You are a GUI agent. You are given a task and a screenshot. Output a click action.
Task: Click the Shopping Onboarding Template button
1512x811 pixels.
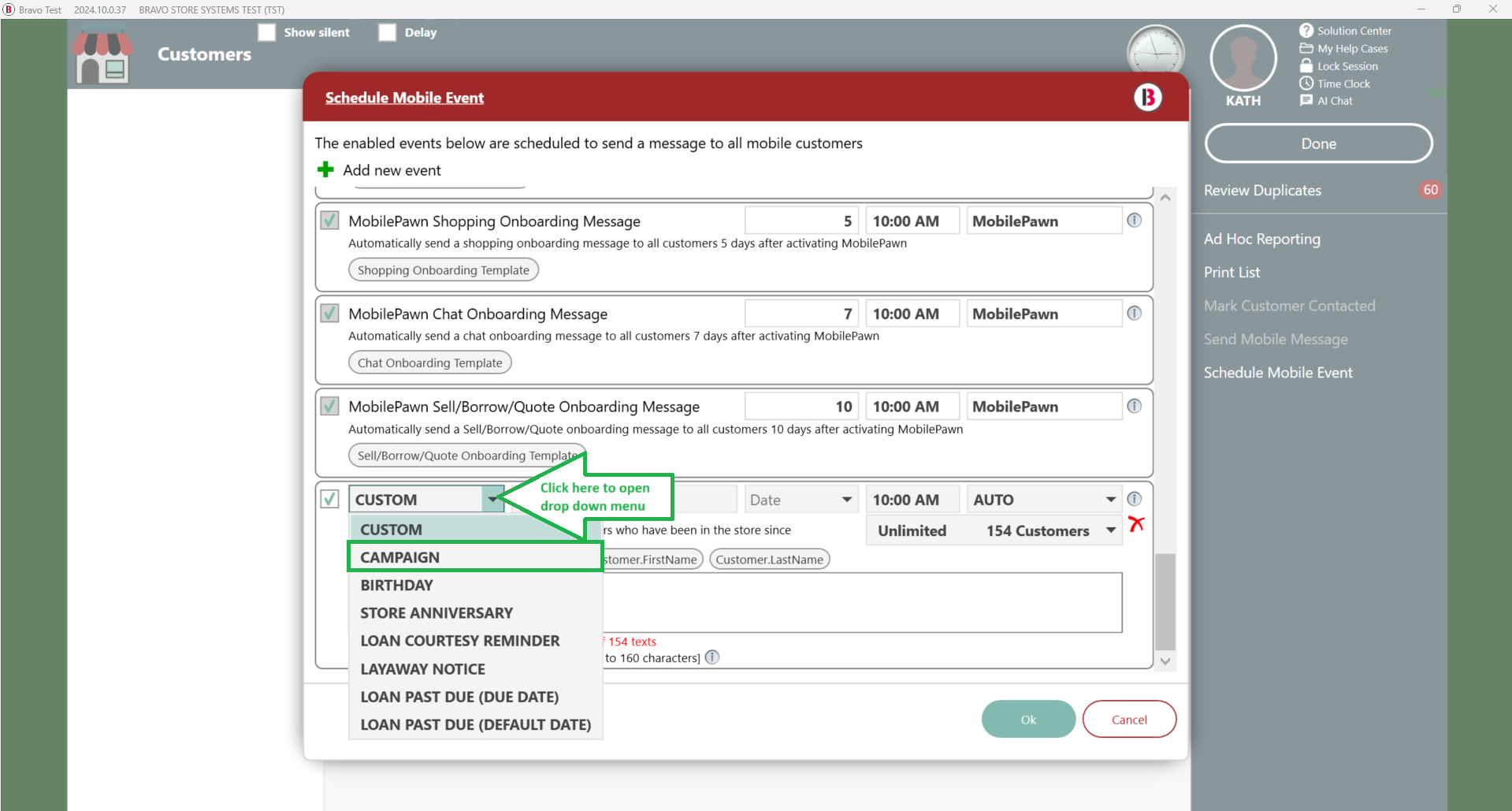click(444, 270)
